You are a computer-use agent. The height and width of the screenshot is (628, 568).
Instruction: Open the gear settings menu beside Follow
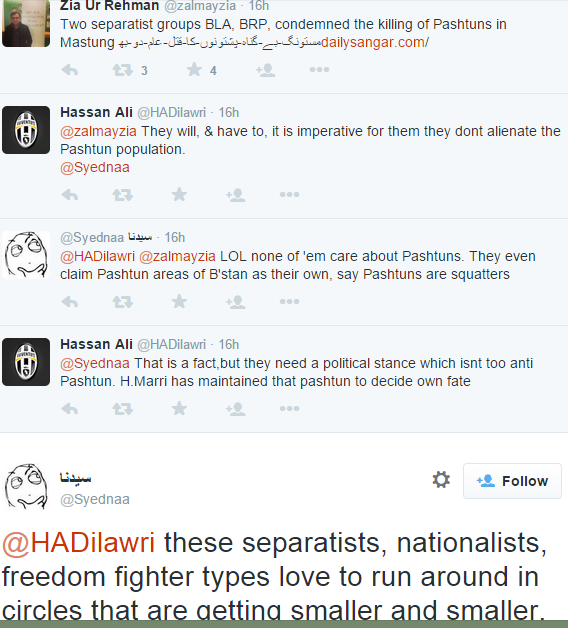coord(441,479)
